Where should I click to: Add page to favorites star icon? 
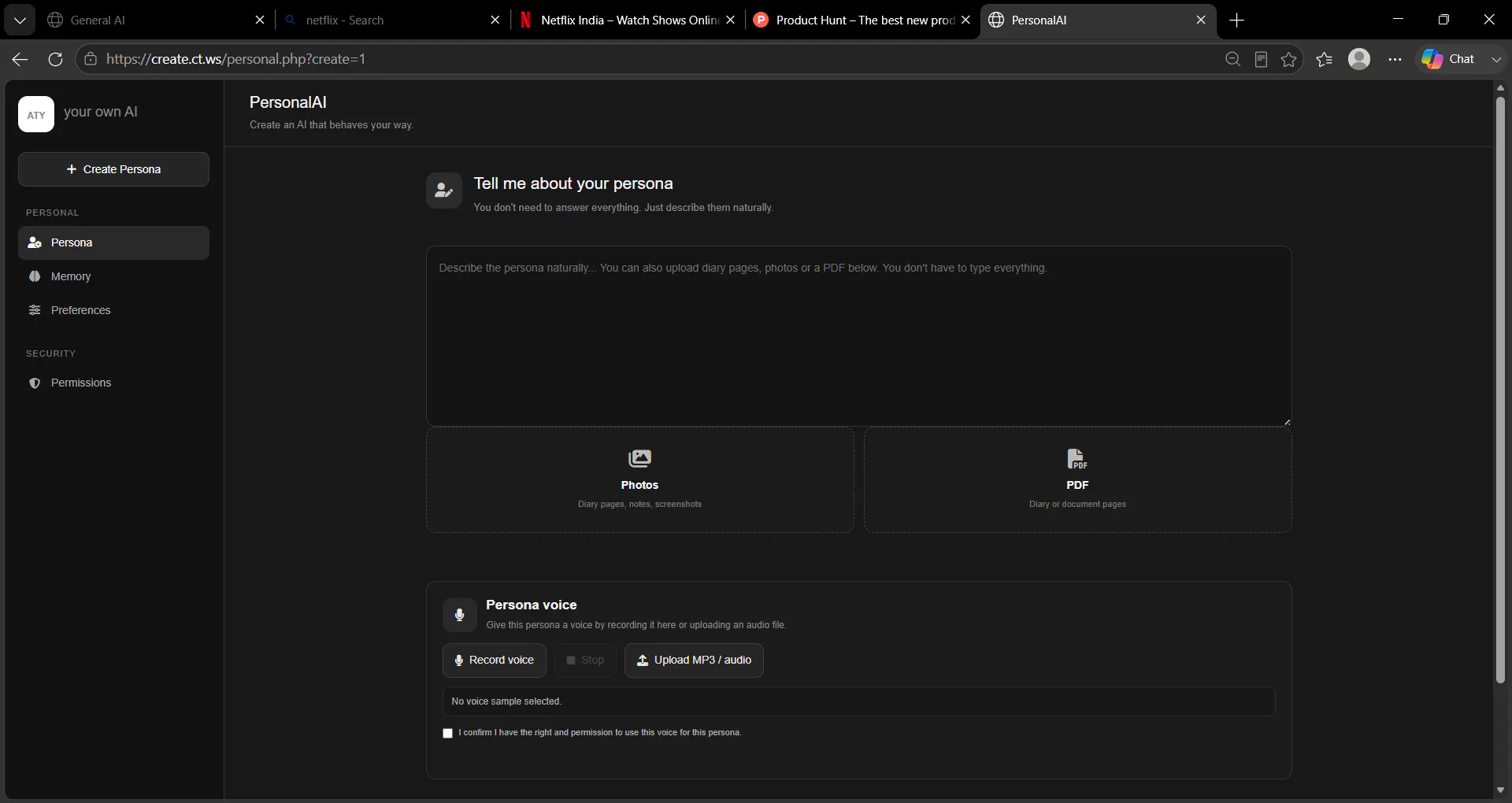pyautogui.click(x=1289, y=59)
